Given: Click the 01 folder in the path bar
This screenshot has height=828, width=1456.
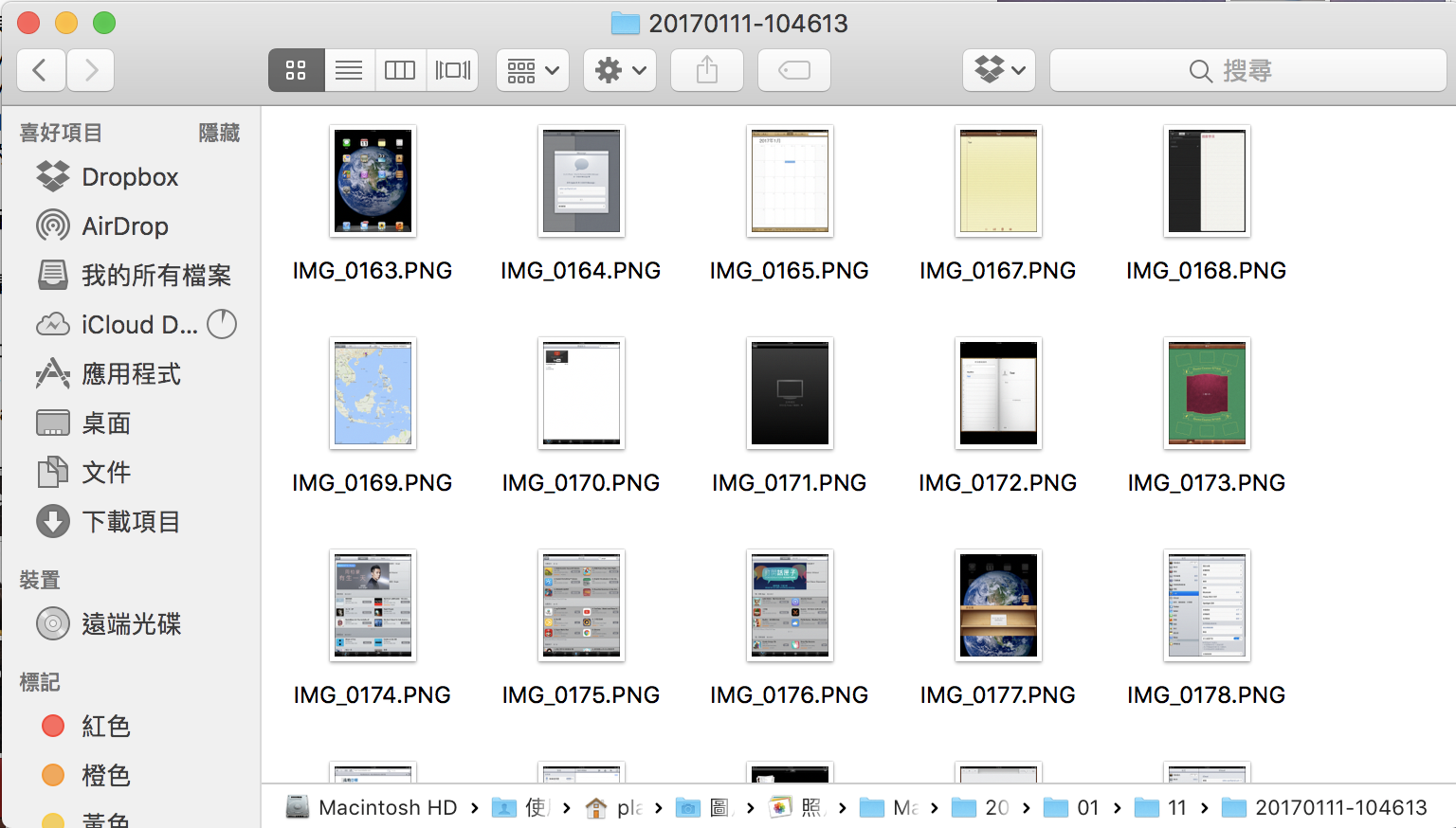Looking at the screenshot, I should pyautogui.click(x=1071, y=807).
